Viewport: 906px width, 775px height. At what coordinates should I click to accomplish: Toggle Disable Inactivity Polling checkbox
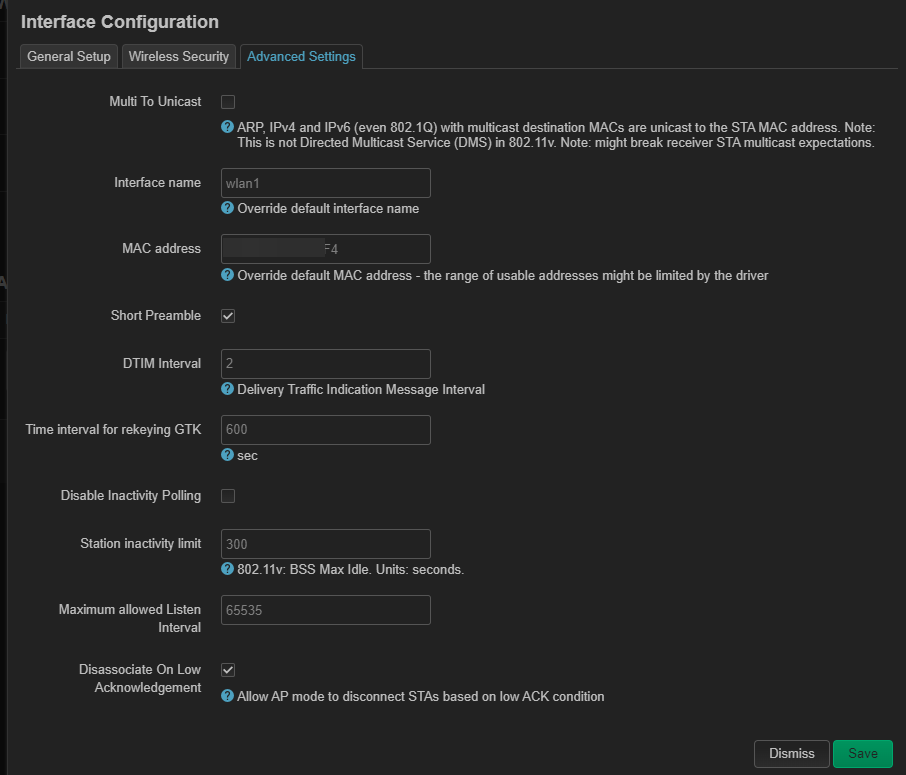pyautogui.click(x=228, y=496)
